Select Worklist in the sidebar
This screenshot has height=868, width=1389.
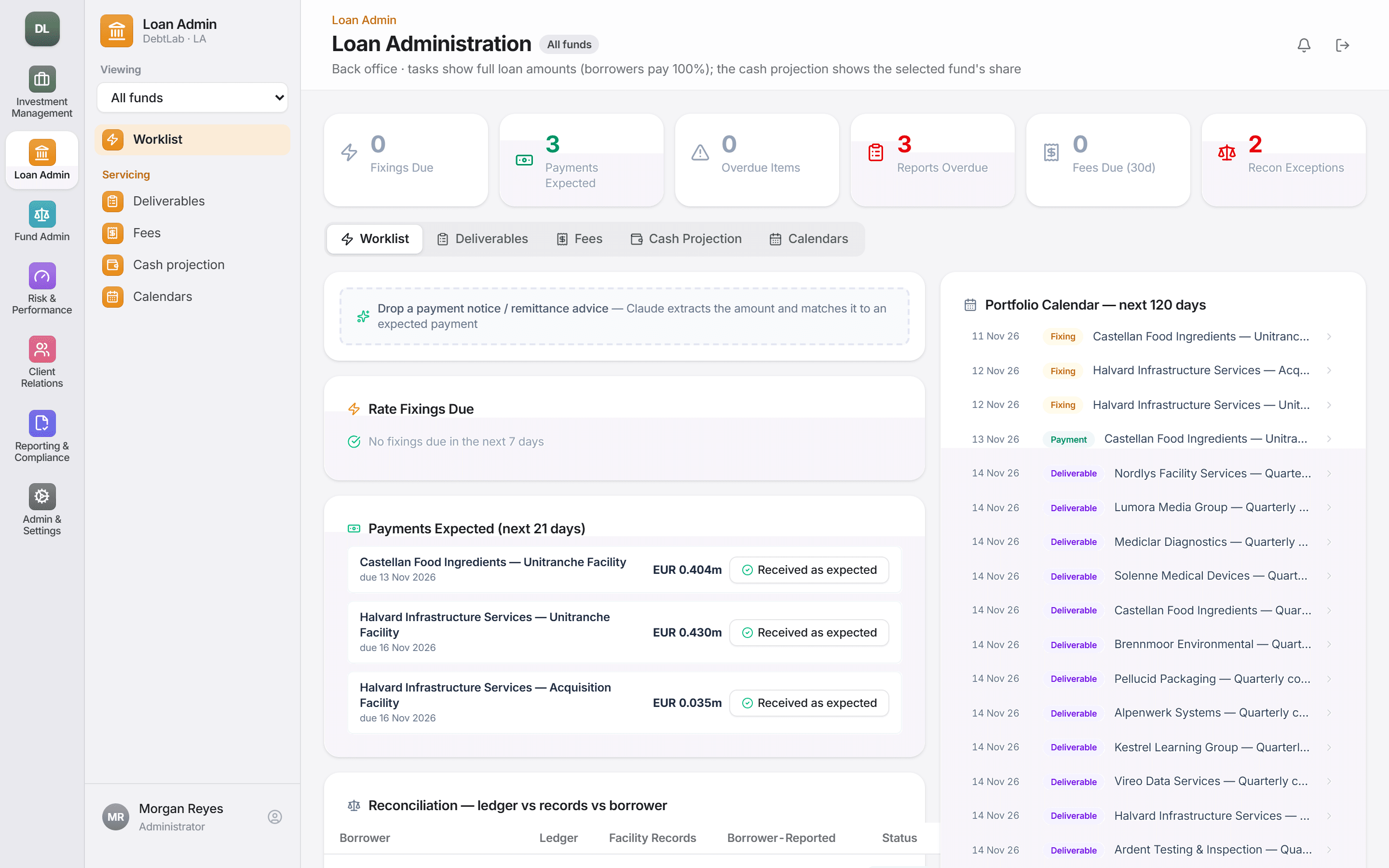click(192, 139)
